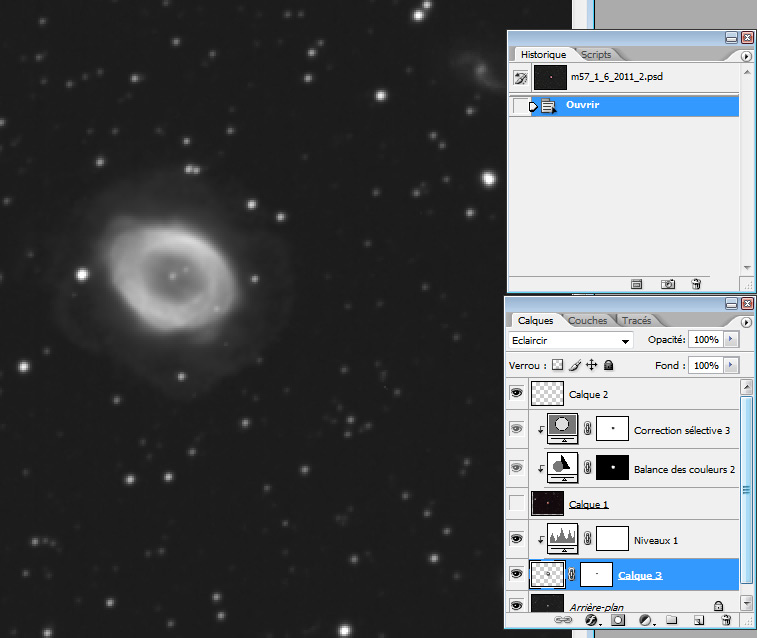Hide the Calque 2 layer
The width and height of the screenshot is (757, 638).
(x=516, y=392)
